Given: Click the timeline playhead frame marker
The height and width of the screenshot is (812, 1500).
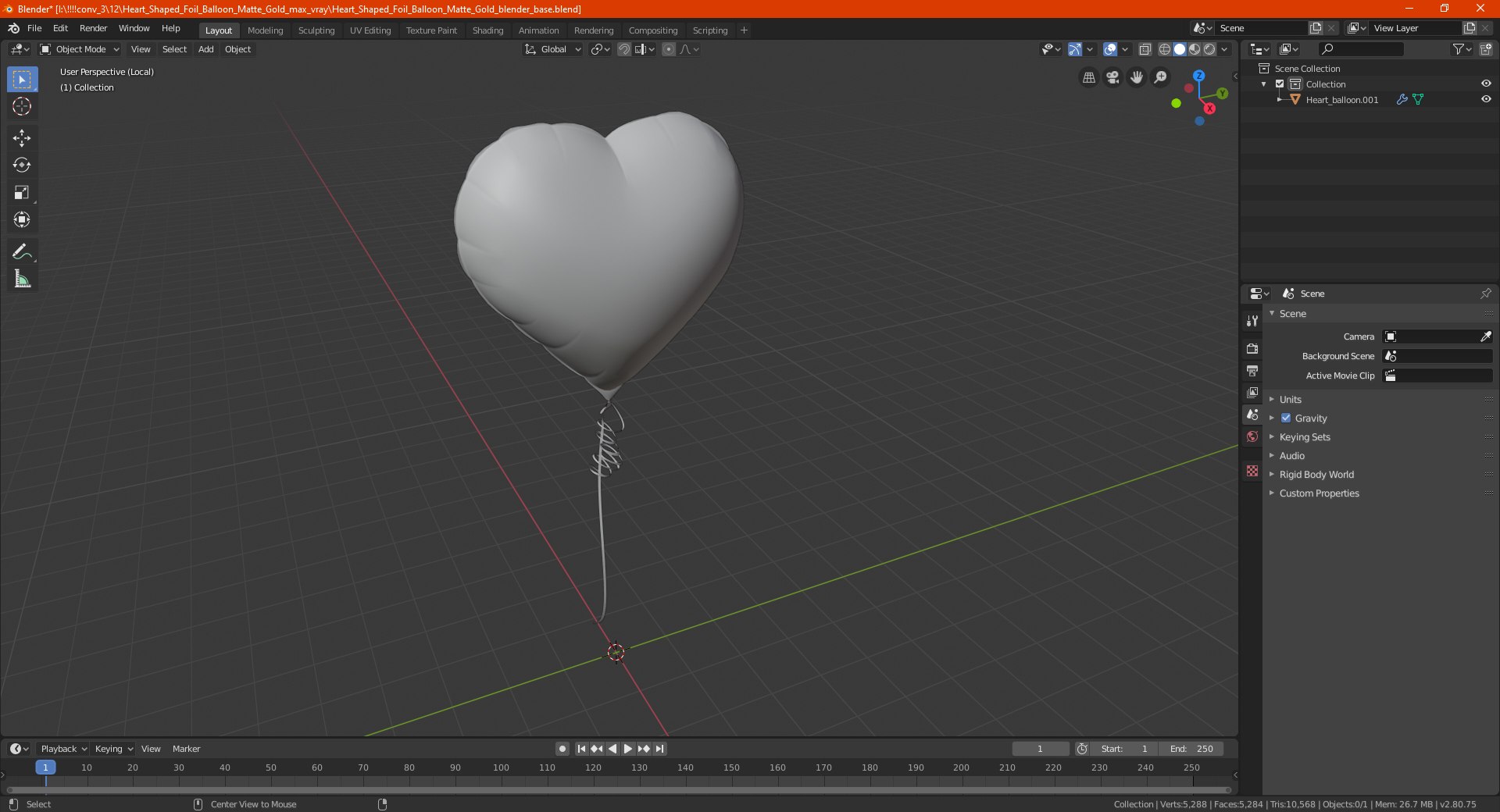Looking at the screenshot, I should pyautogui.click(x=45, y=767).
